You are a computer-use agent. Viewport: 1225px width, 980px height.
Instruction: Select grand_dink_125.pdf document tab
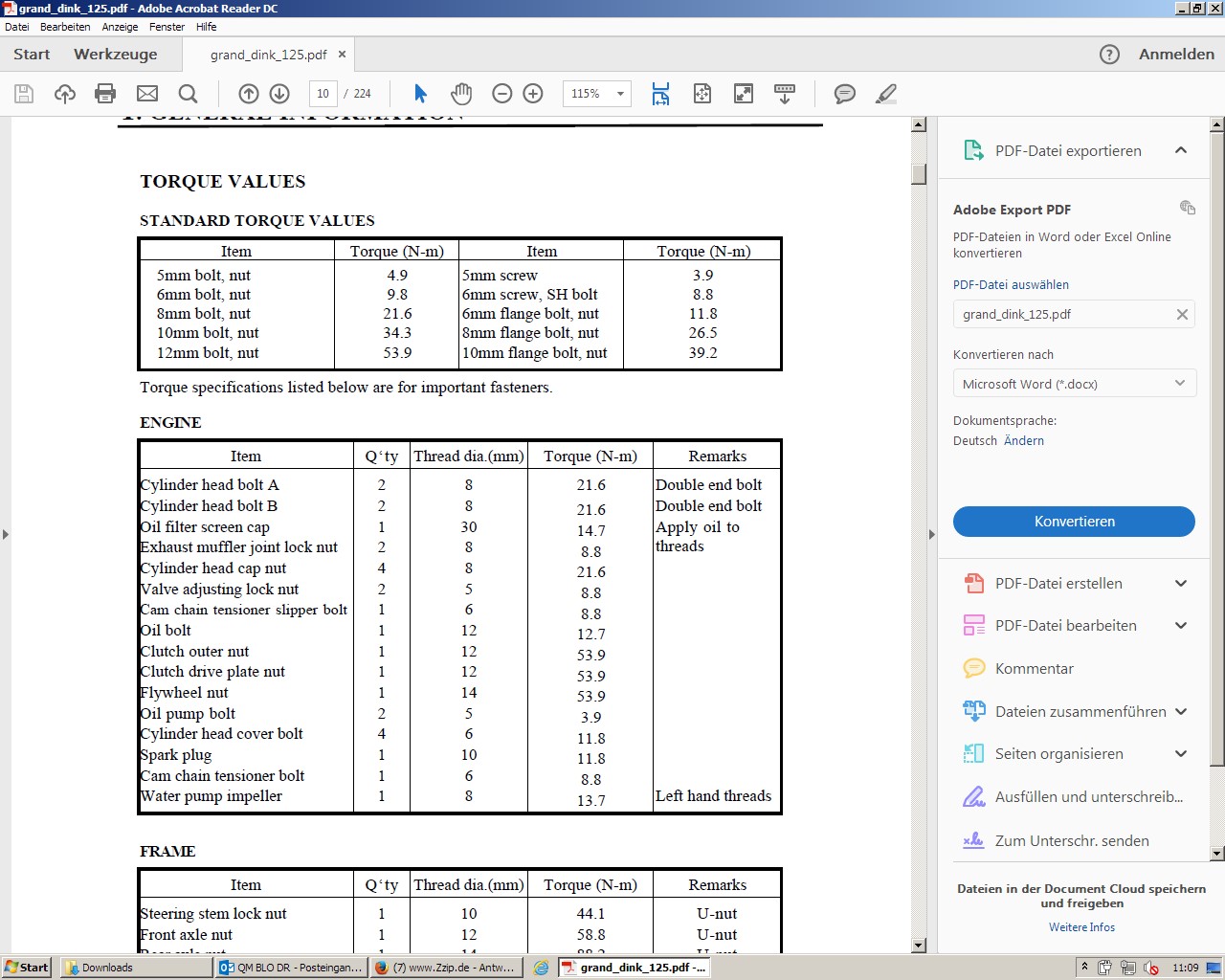268,55
